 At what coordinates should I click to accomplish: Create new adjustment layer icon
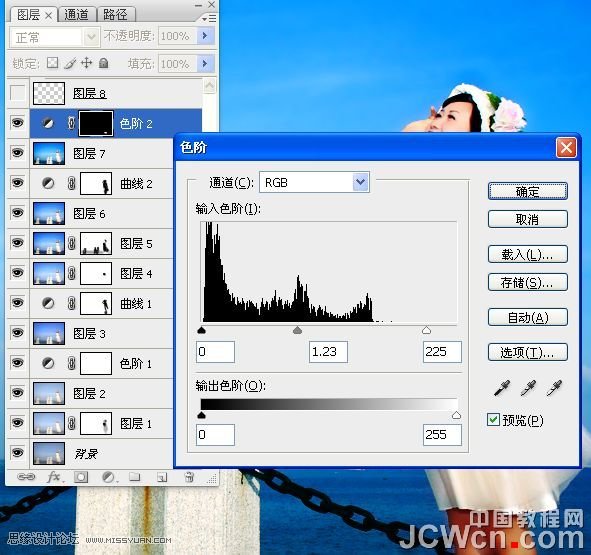[x=109, y=477]
